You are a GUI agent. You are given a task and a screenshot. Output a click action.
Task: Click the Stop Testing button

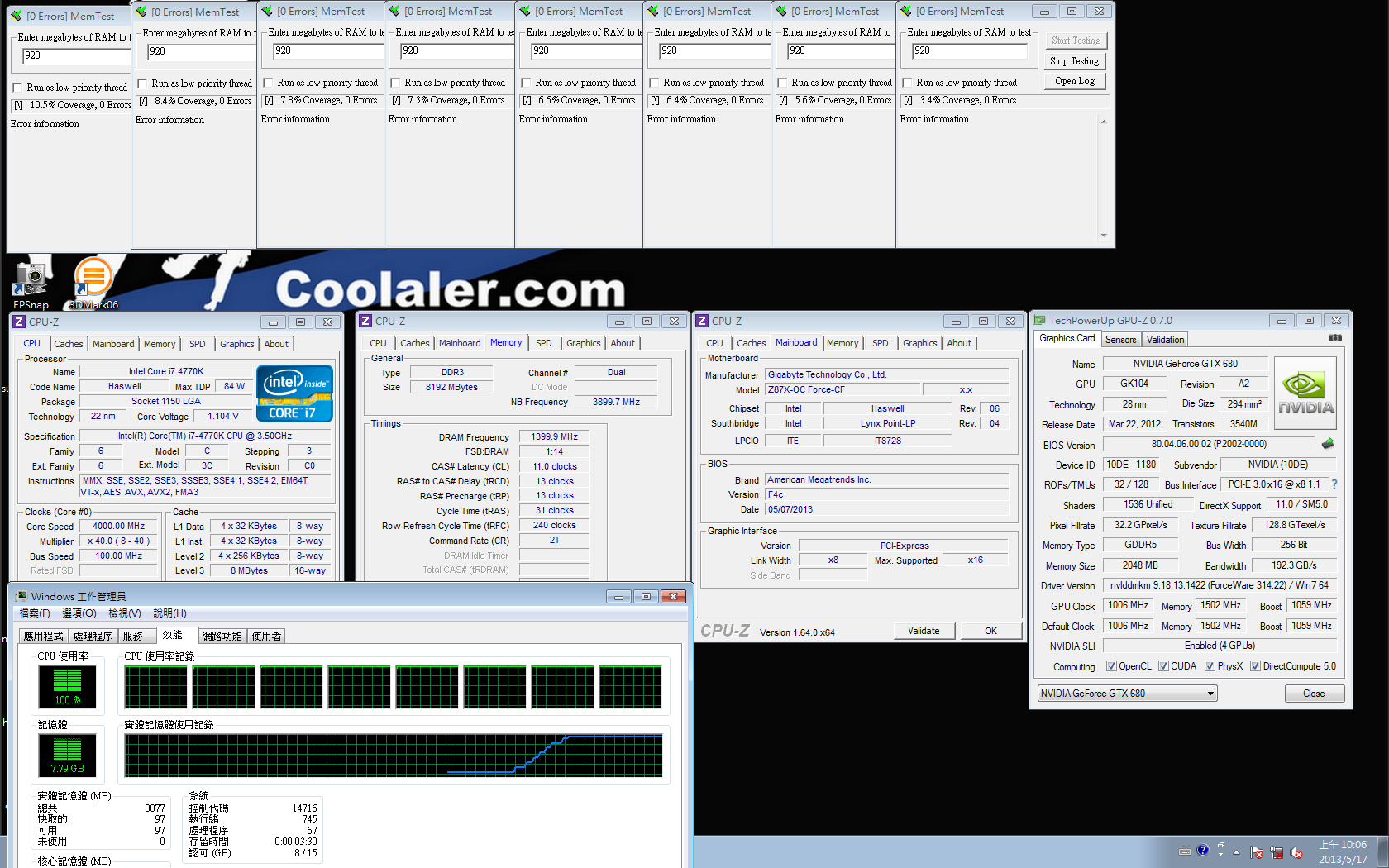tap(1074, 61)
